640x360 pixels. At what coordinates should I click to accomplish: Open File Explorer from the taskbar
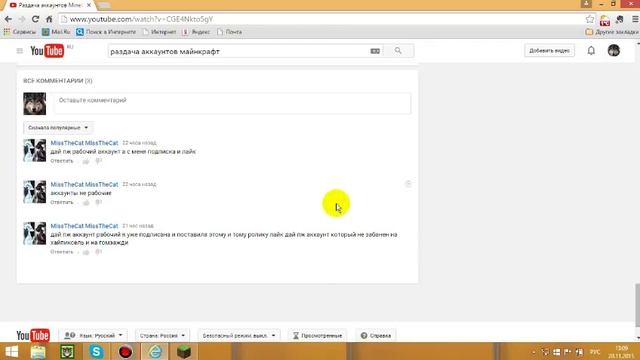[38, 351]
